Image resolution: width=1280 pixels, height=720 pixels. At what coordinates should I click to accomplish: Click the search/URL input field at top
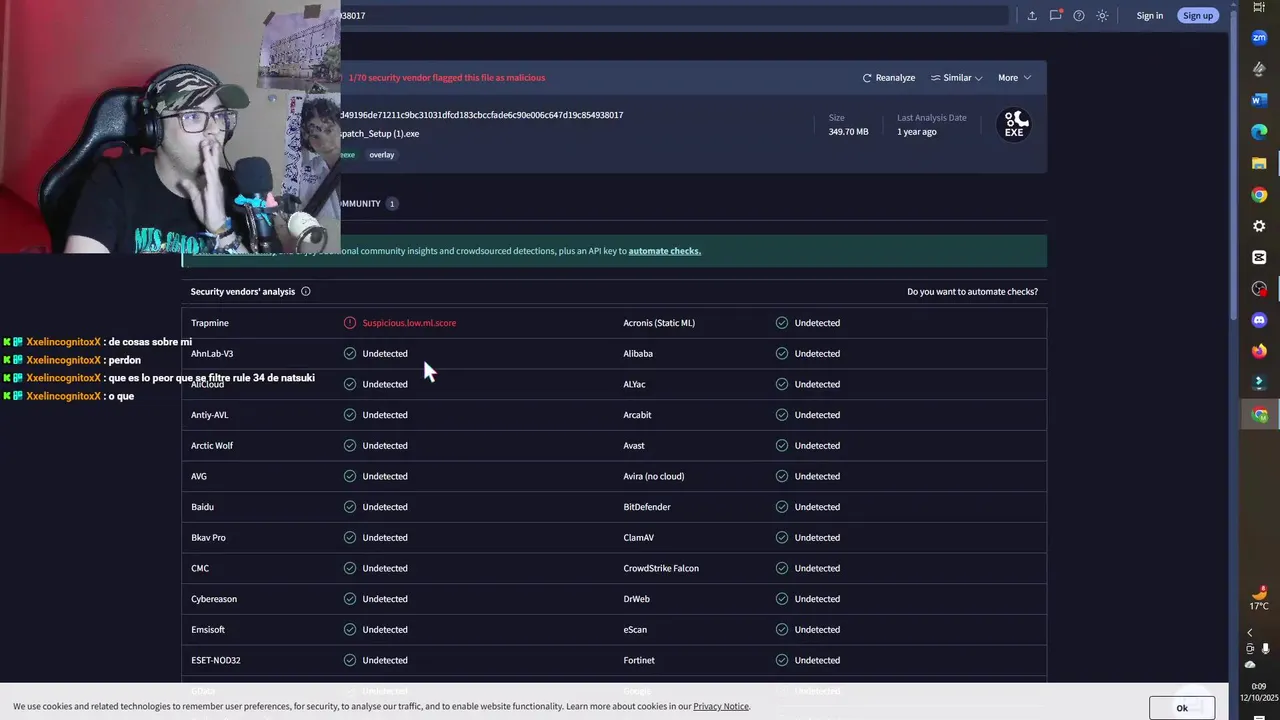(674, 16)
